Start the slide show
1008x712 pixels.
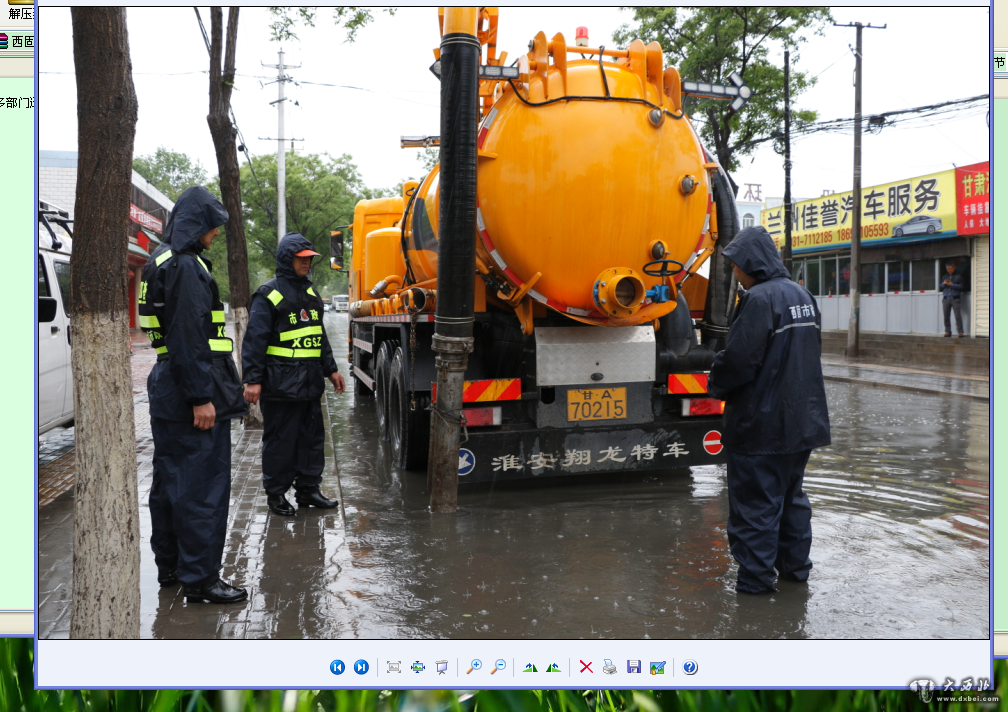pyautogui.click(x=441, y=667)
